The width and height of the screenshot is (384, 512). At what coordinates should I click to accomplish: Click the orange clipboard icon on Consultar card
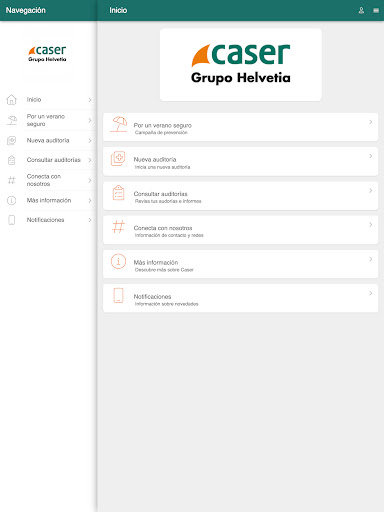pos(118,193)
